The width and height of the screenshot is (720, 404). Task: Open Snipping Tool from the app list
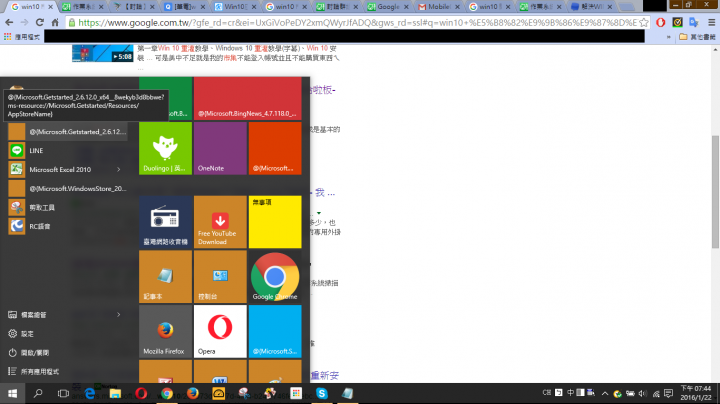[x=67, y=208]
